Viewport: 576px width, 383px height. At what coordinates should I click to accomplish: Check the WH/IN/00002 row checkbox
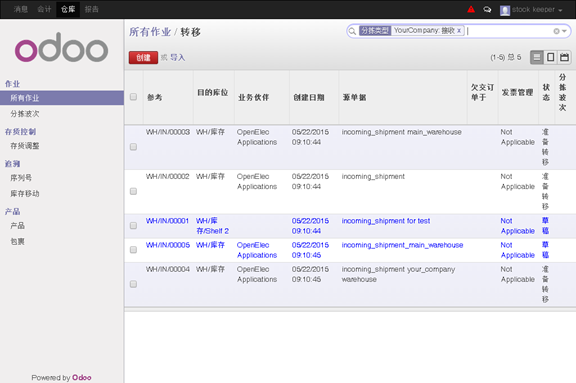[133, 191]
